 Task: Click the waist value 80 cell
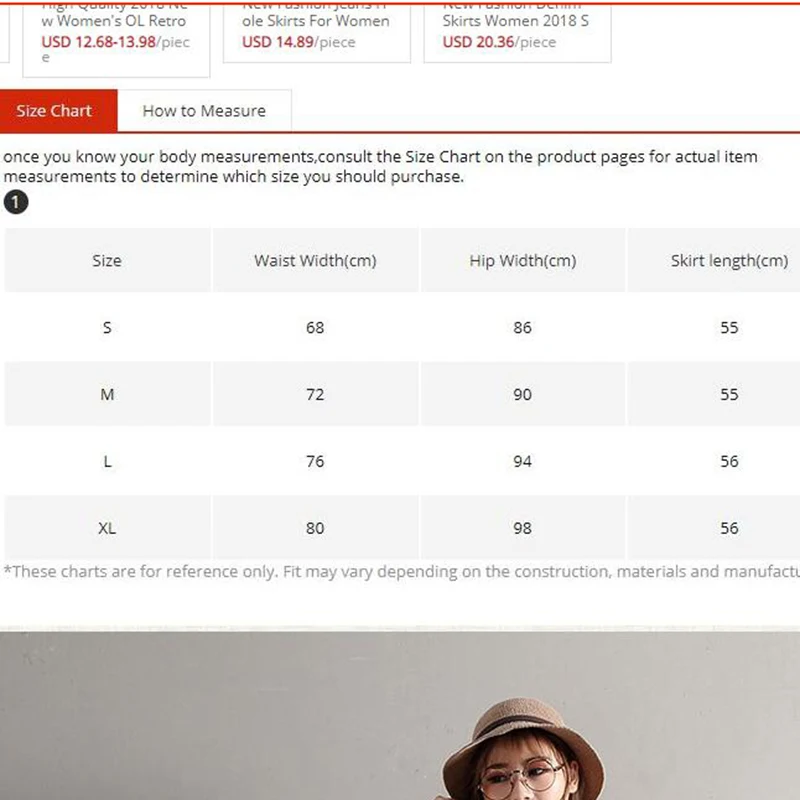[x=315, y=528]
